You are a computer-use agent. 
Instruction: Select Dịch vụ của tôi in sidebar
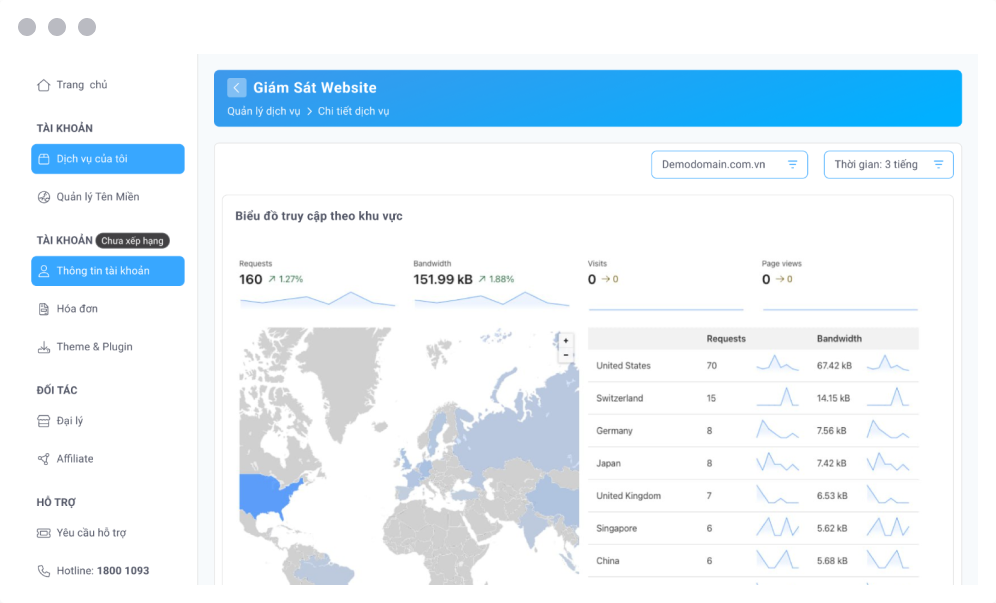(108, 159)
